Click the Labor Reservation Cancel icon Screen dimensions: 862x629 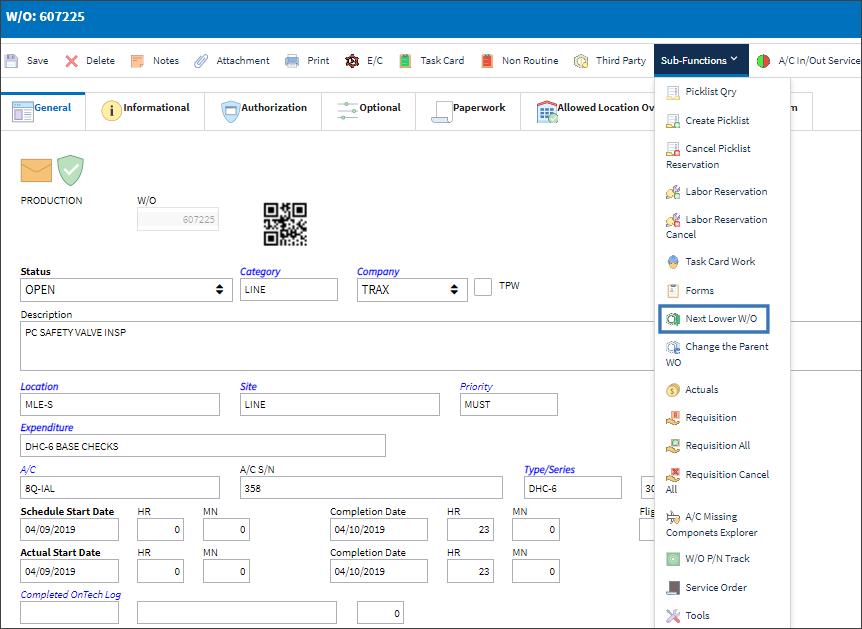pyautogui.click(x=673, y=220)
